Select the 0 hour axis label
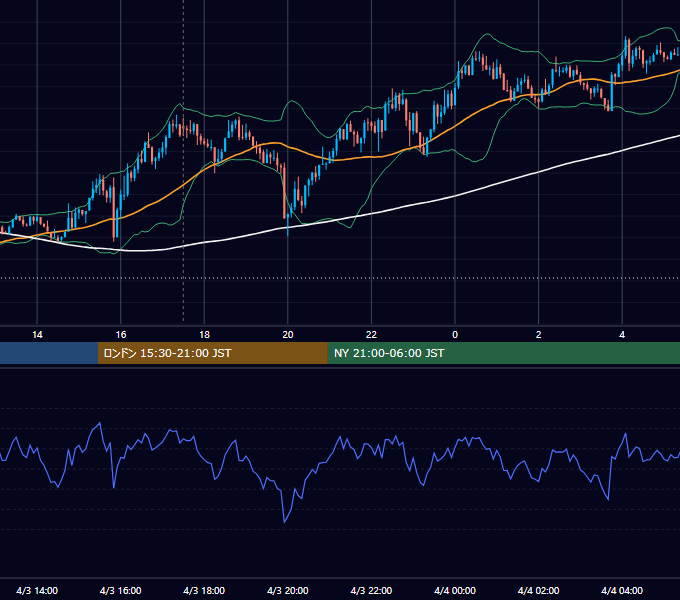The width and height of the screenshot is (680, 600). (x=455, y=335)
